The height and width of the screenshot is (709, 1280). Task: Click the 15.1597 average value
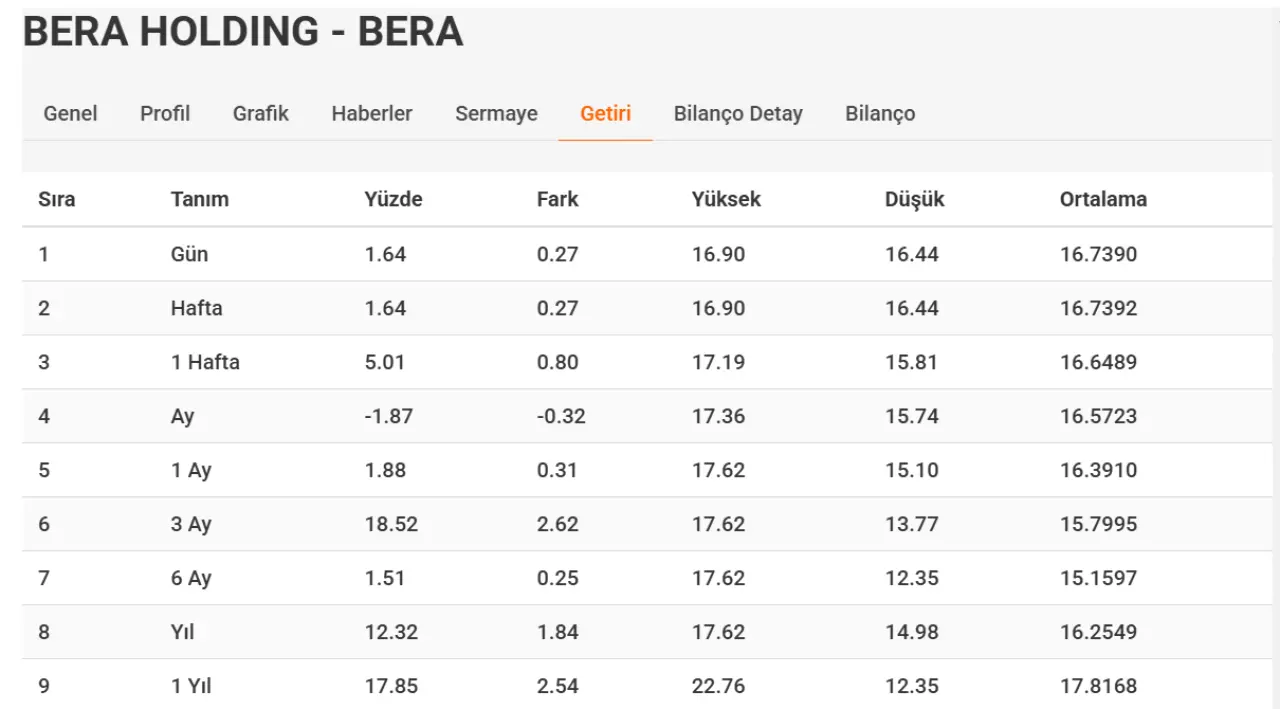point(1098,578)
